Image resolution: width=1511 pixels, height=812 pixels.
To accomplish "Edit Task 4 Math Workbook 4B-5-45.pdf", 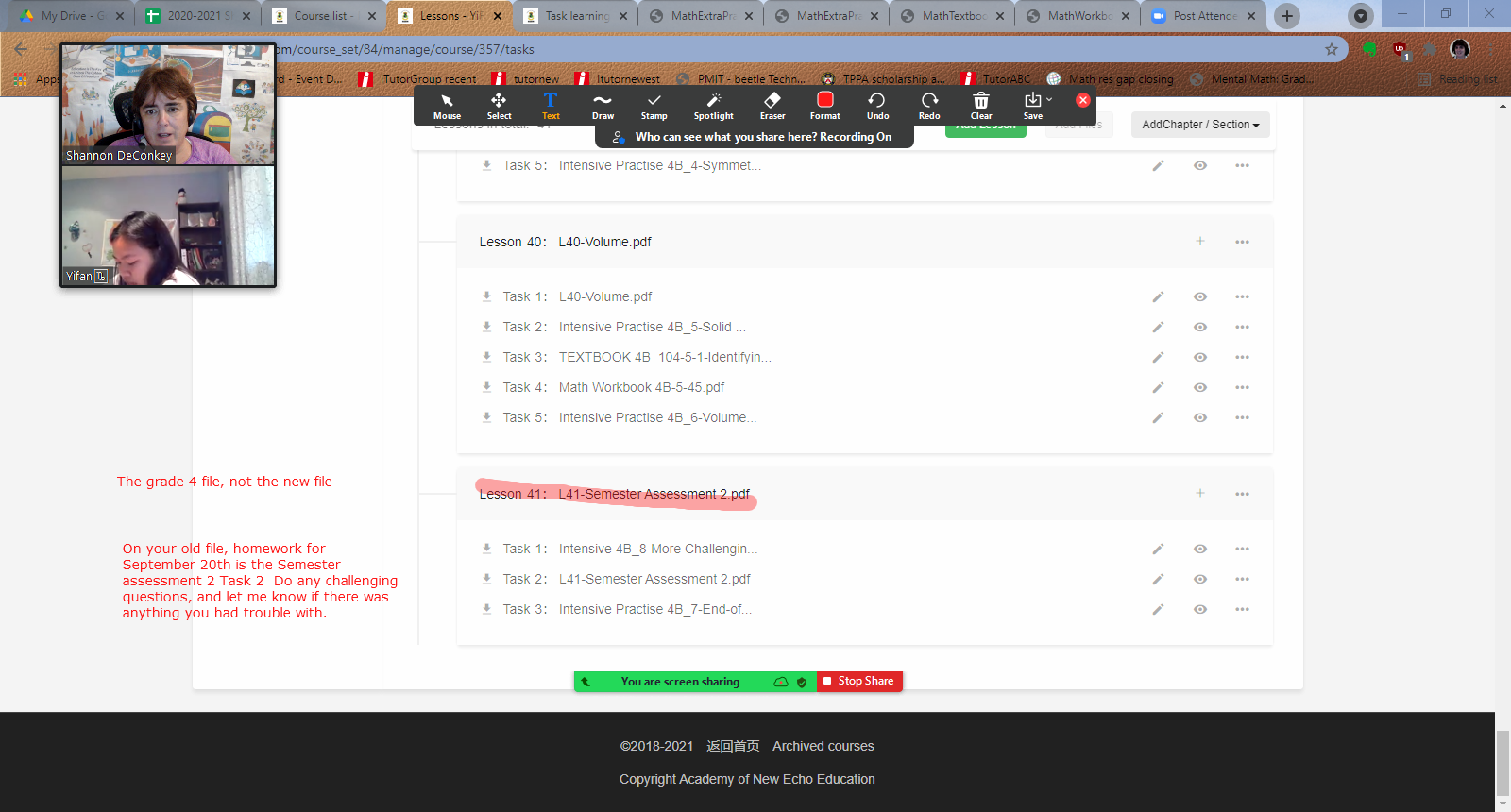I will (x=1158, y=387).
